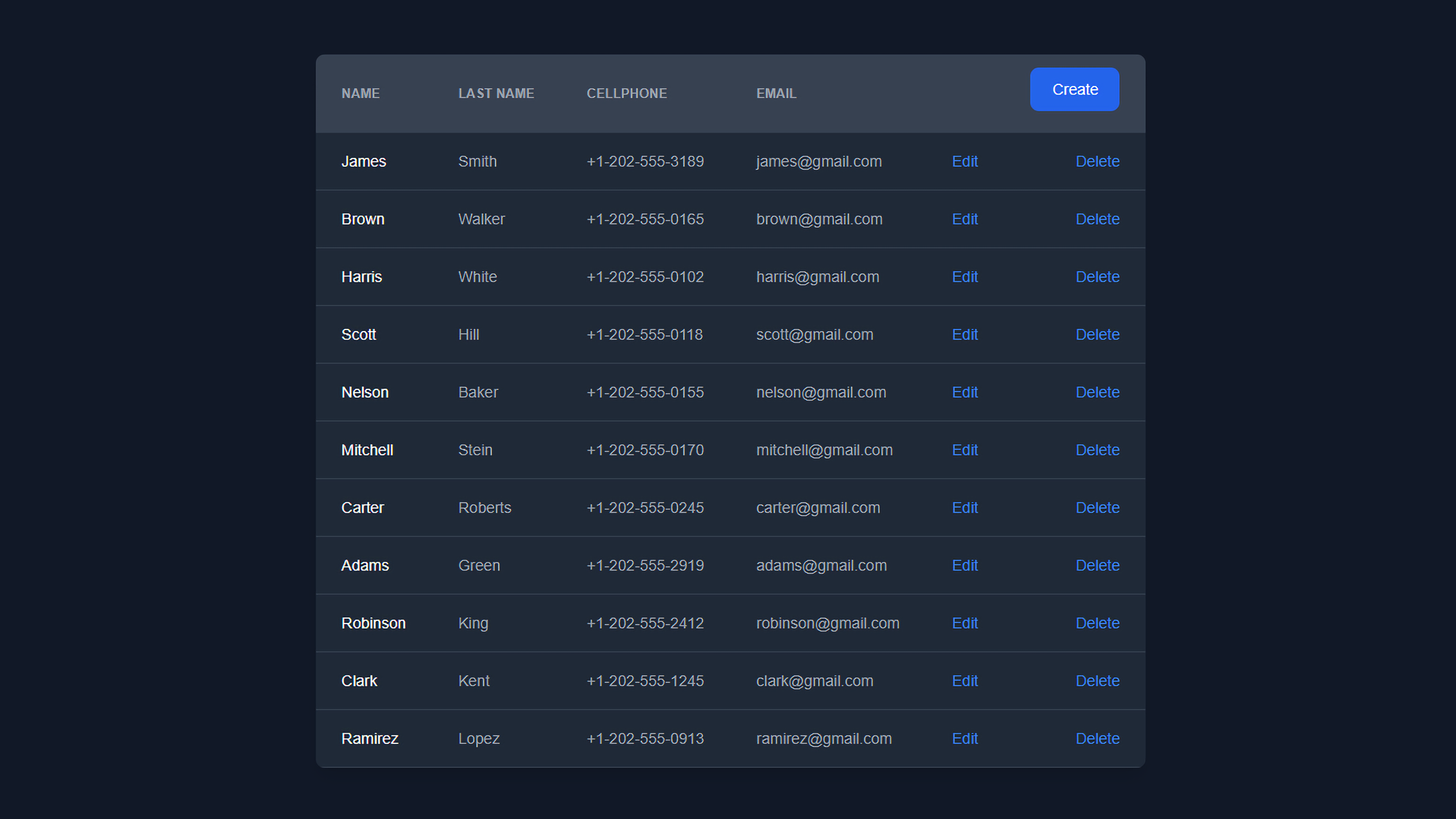
Task: Delete the Ramirez Lopez contact
Action: 1097,739
